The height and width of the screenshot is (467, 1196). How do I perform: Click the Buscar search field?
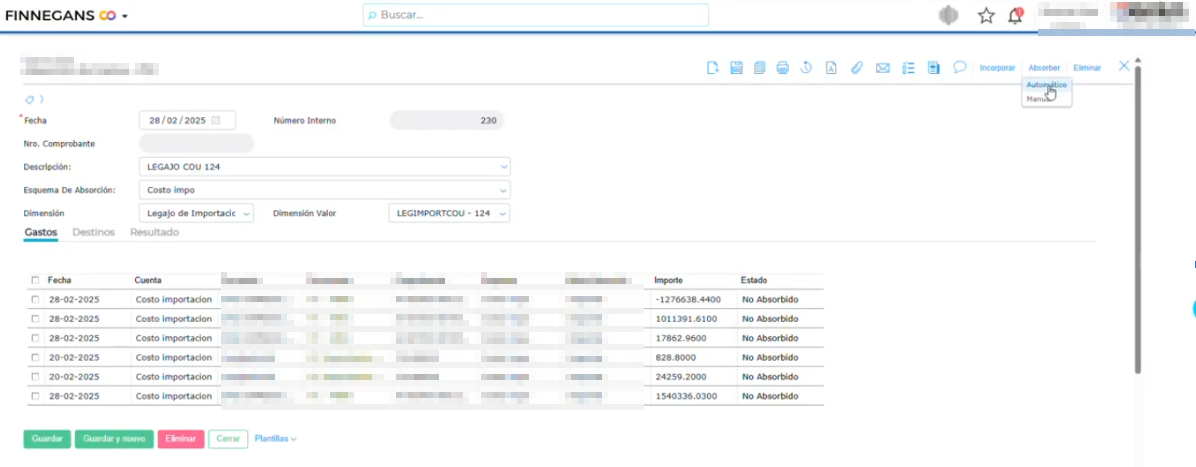click(x=535, y=15)
